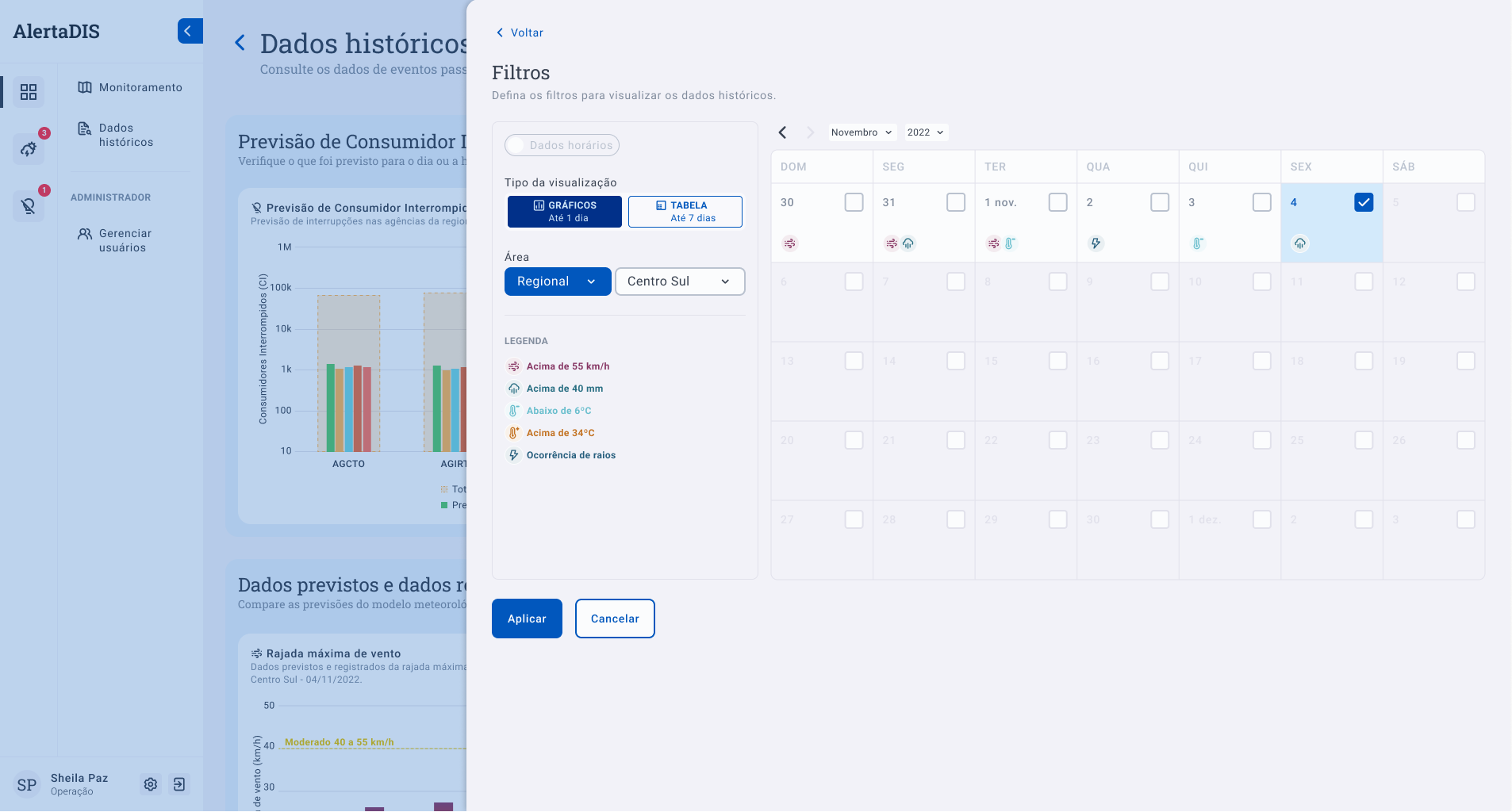Select the checkbox for 1 nov.
Image resolution: width=1512 pixels, height=812 pixels.
click(1057, 202)
